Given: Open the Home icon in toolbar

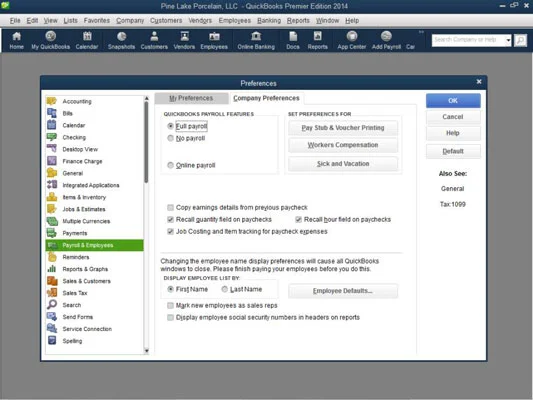Looking at the screenshot, I should coord(16,40).
